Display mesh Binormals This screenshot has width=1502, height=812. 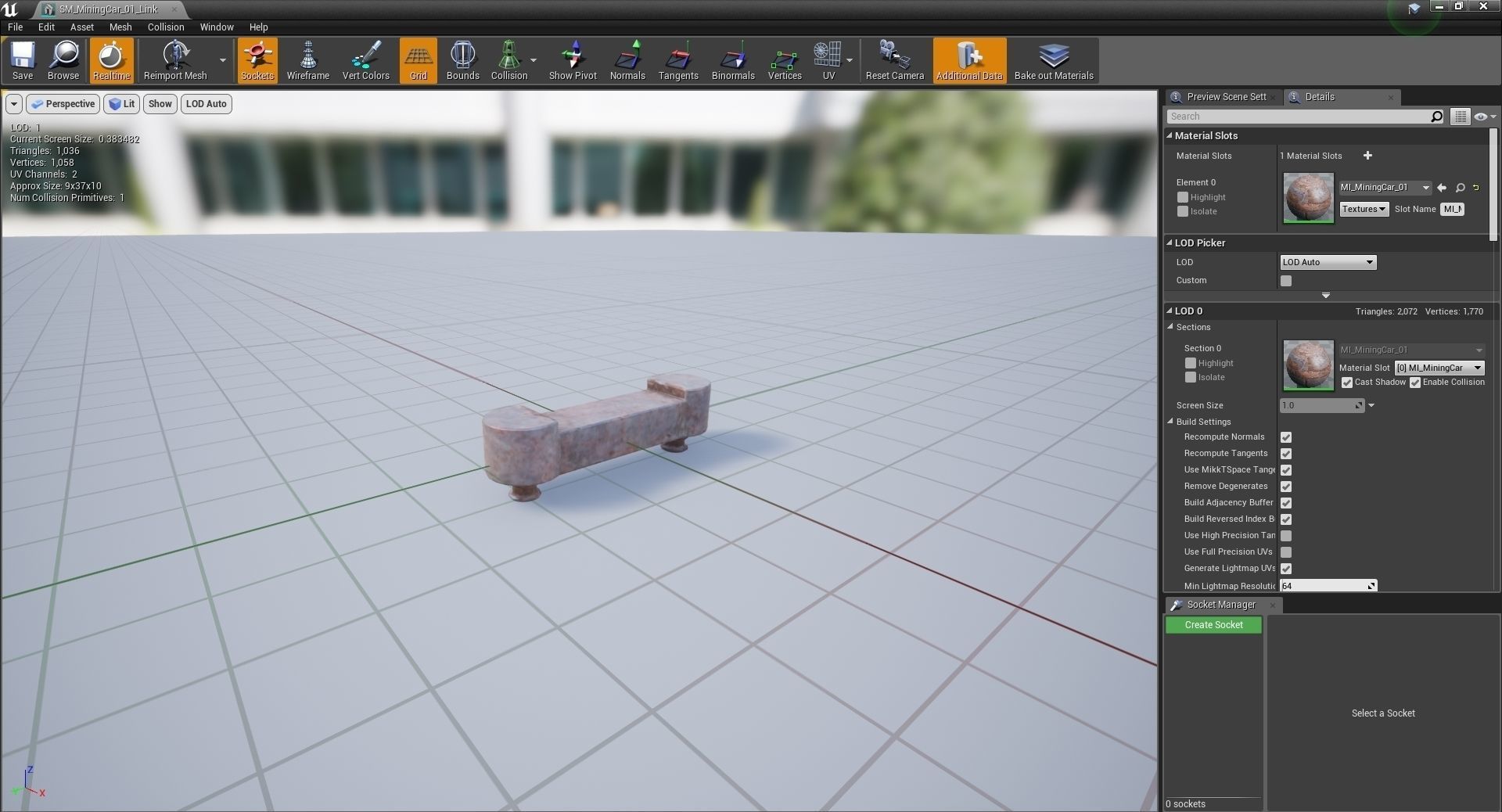[733, 60]
